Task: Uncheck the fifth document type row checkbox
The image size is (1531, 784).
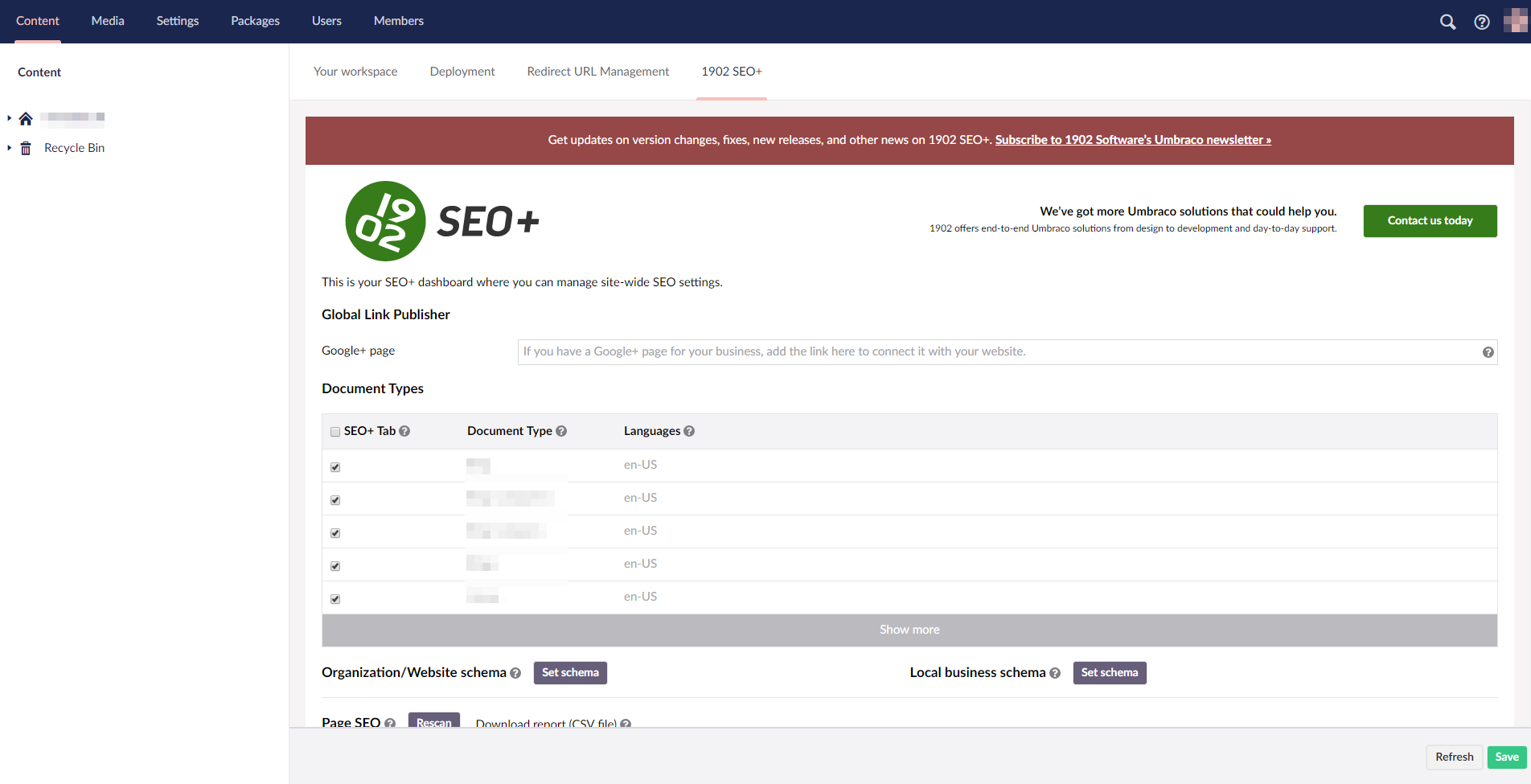Action: point(335,599)
